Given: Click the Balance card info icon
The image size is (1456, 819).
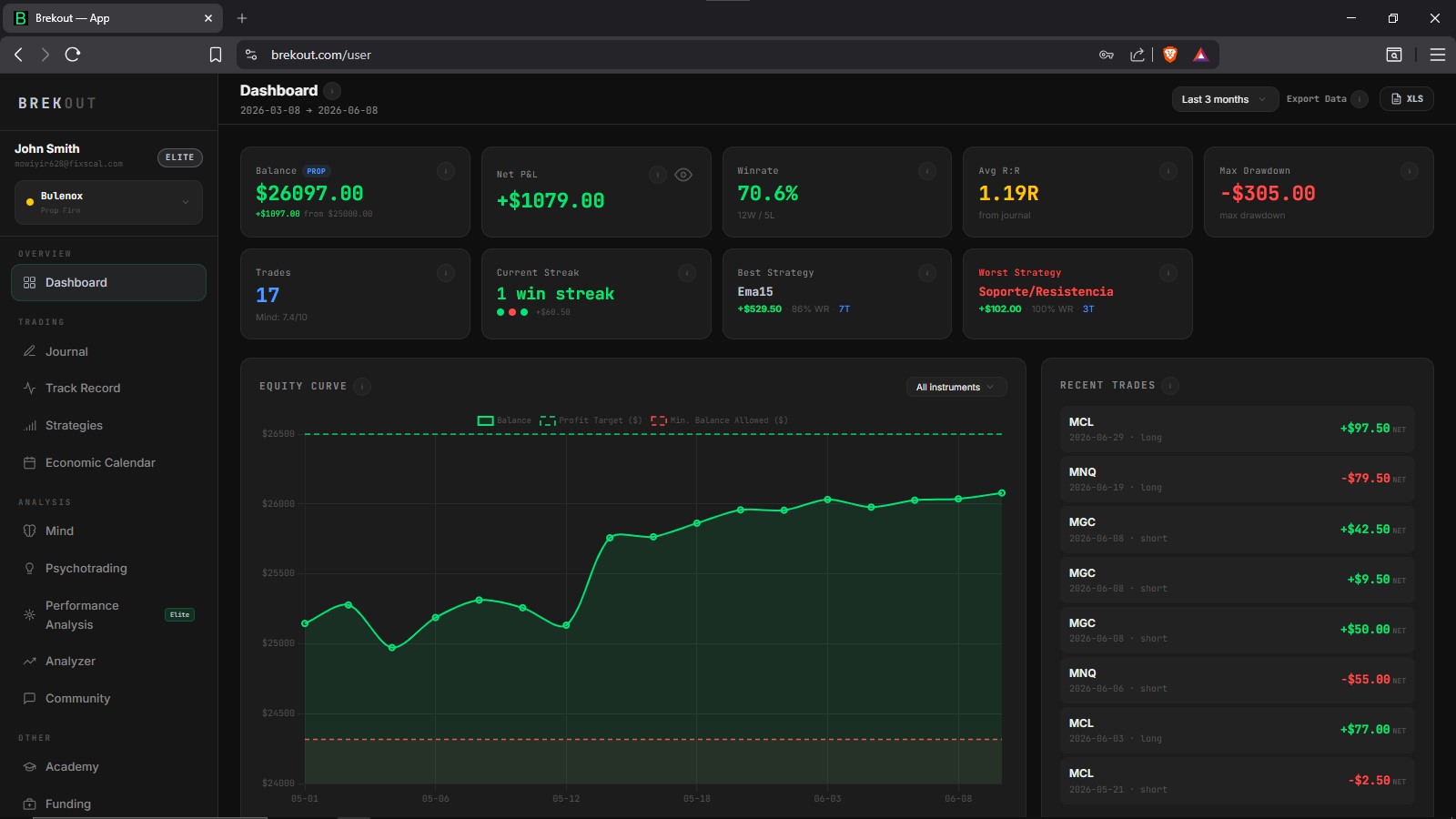Looking at the screenshot, I should coord(446,171).
